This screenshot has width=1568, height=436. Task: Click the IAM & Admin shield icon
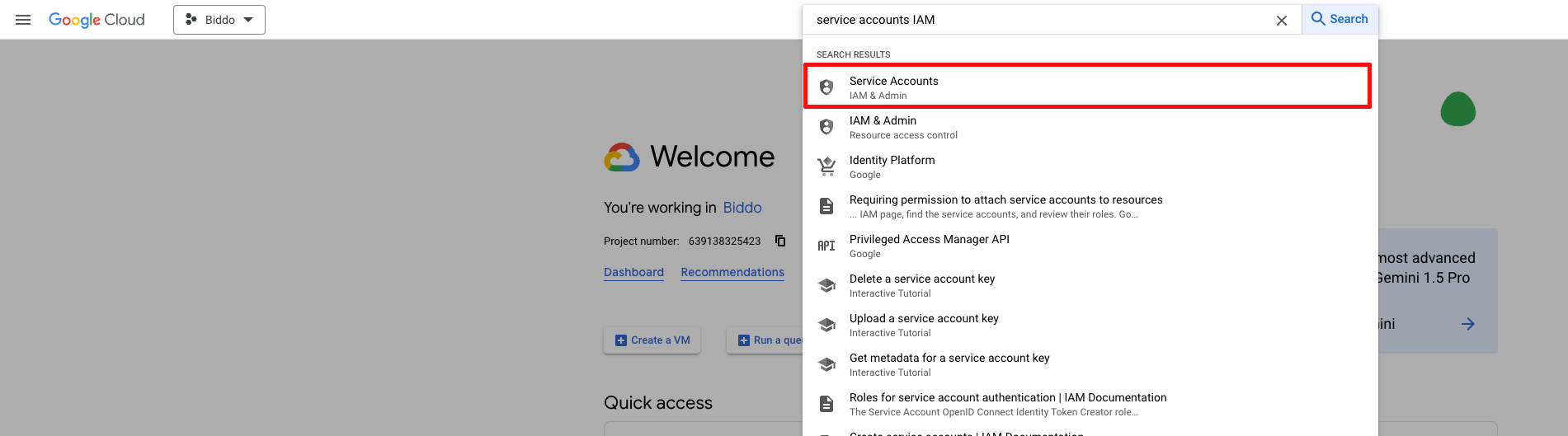coord(826,127)
